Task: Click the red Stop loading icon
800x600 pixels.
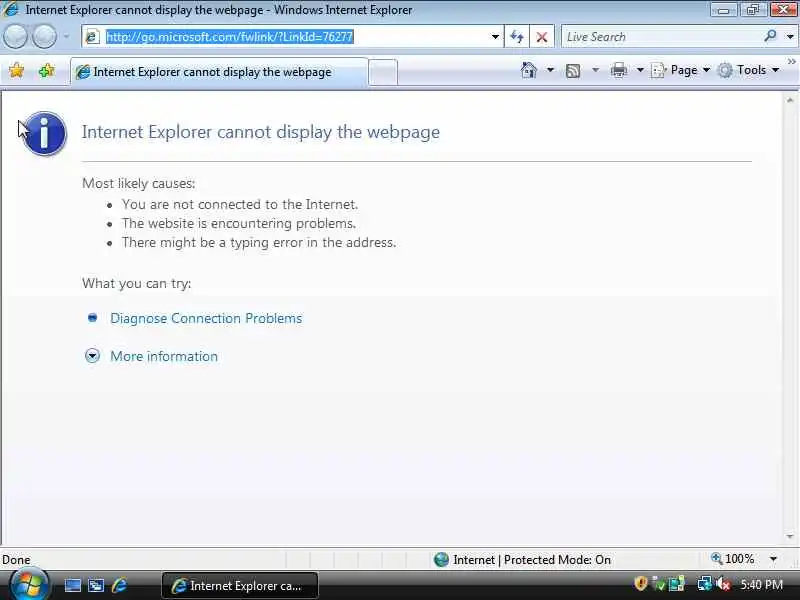Action: click(x=542, y=37)
